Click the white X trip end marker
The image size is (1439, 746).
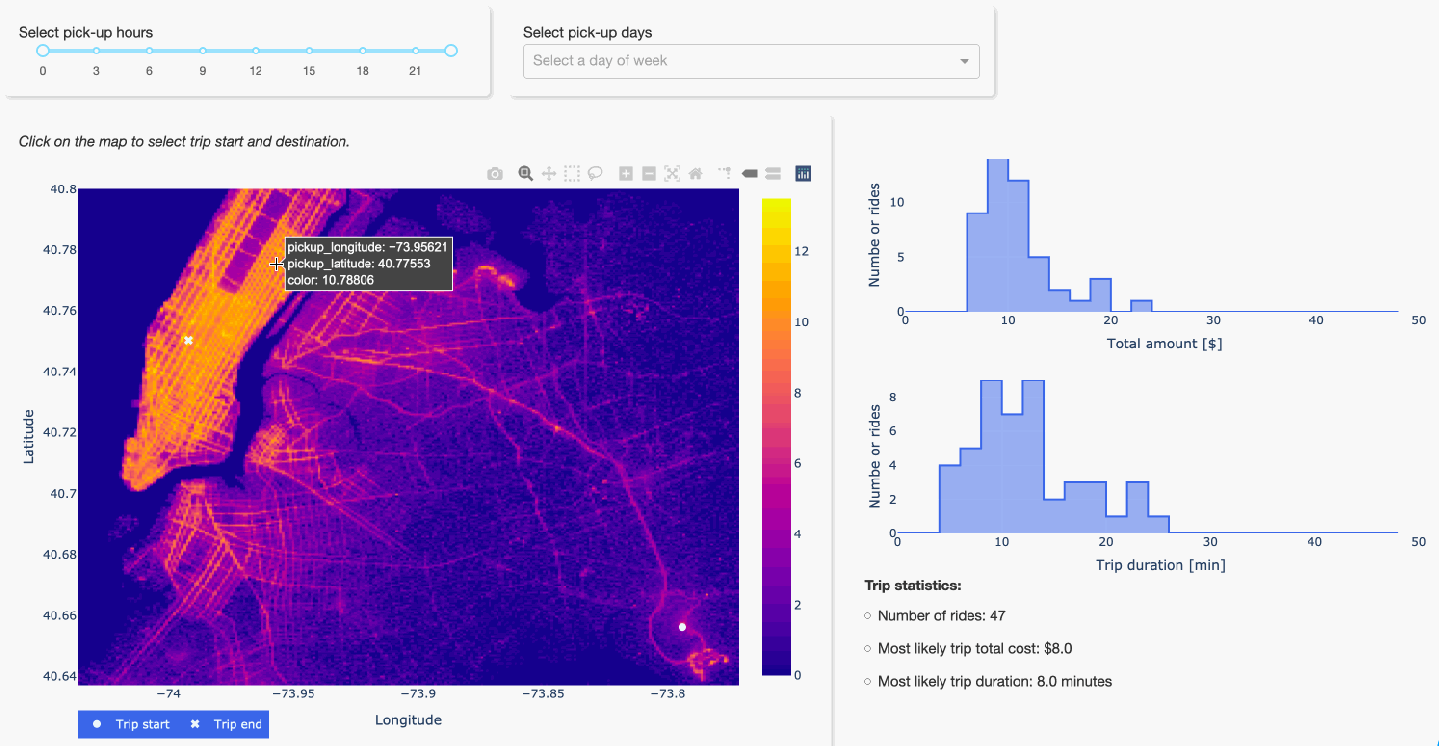(187, 340)
